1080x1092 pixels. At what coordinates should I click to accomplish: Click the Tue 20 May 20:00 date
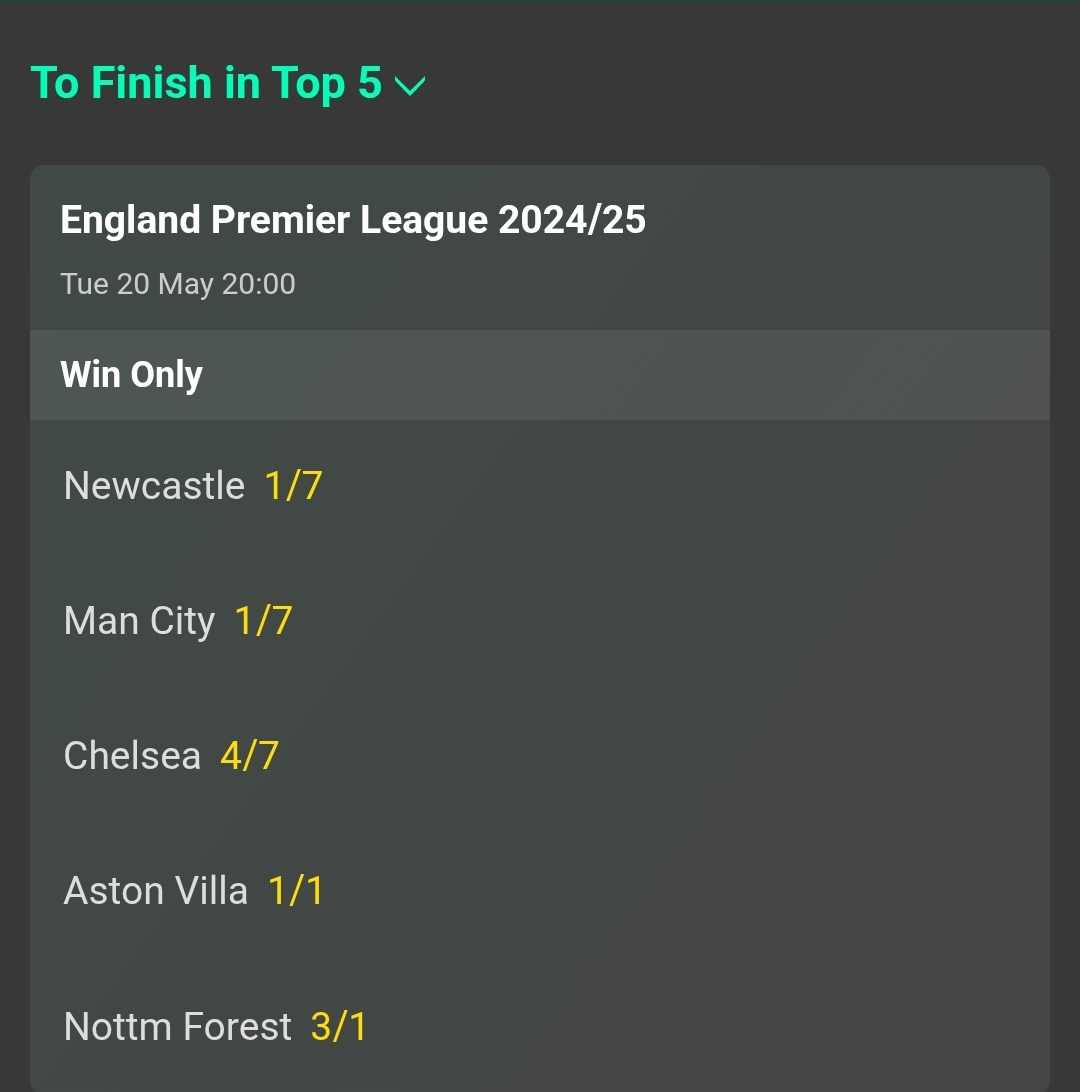(178, 284)
